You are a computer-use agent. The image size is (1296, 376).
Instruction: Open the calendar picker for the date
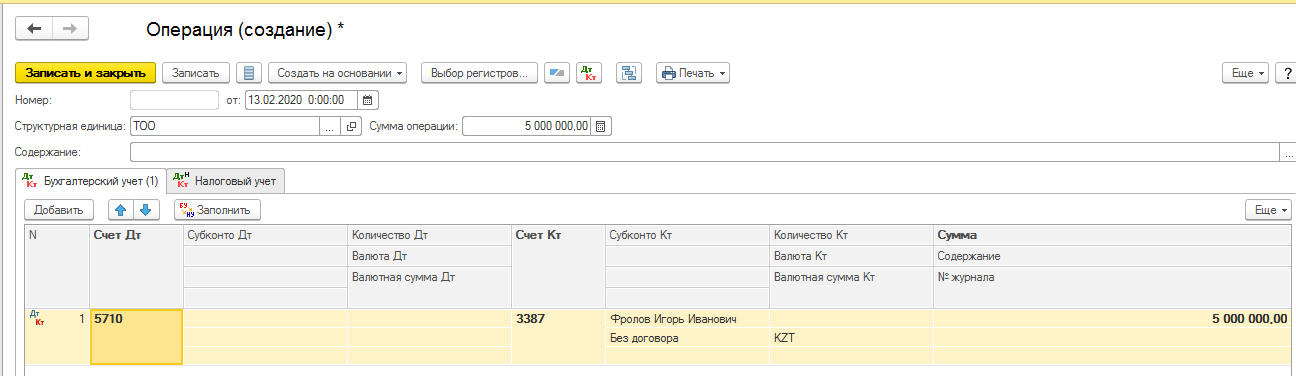(368, 100)
